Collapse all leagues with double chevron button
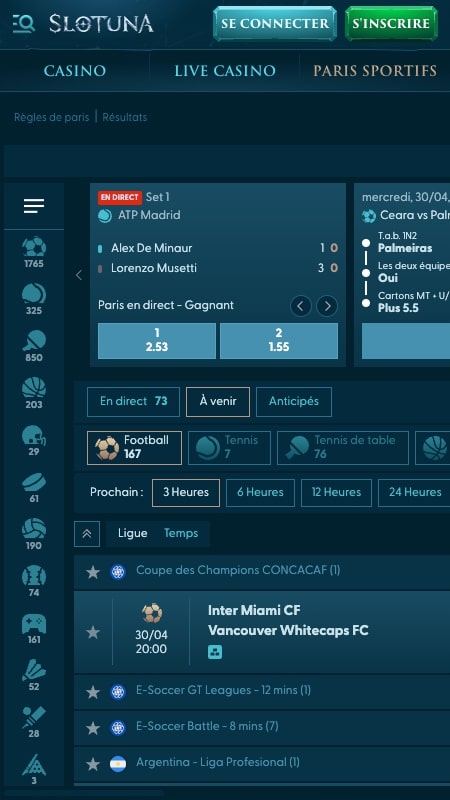Viewport: 450px width, 800px height. pyautogui.click(x=87, y=534)
